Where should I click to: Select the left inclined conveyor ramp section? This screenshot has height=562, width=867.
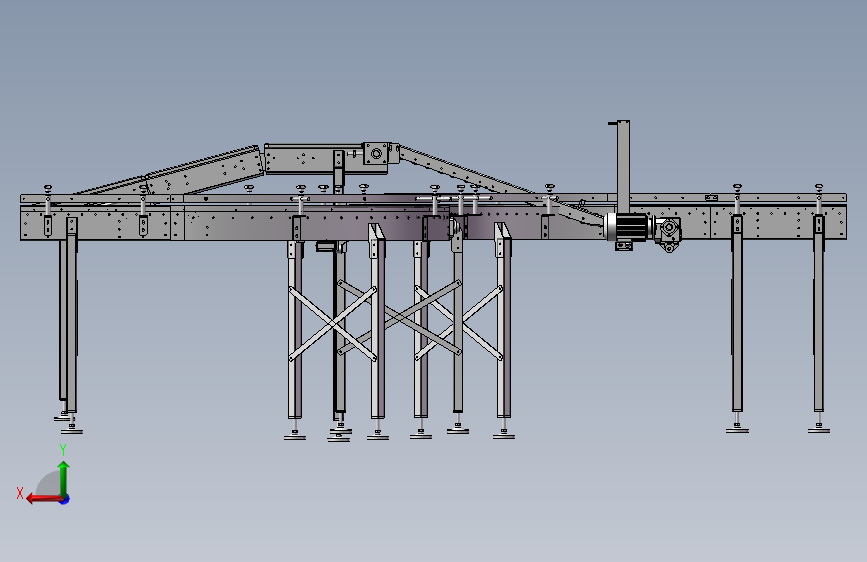[205, 170]
